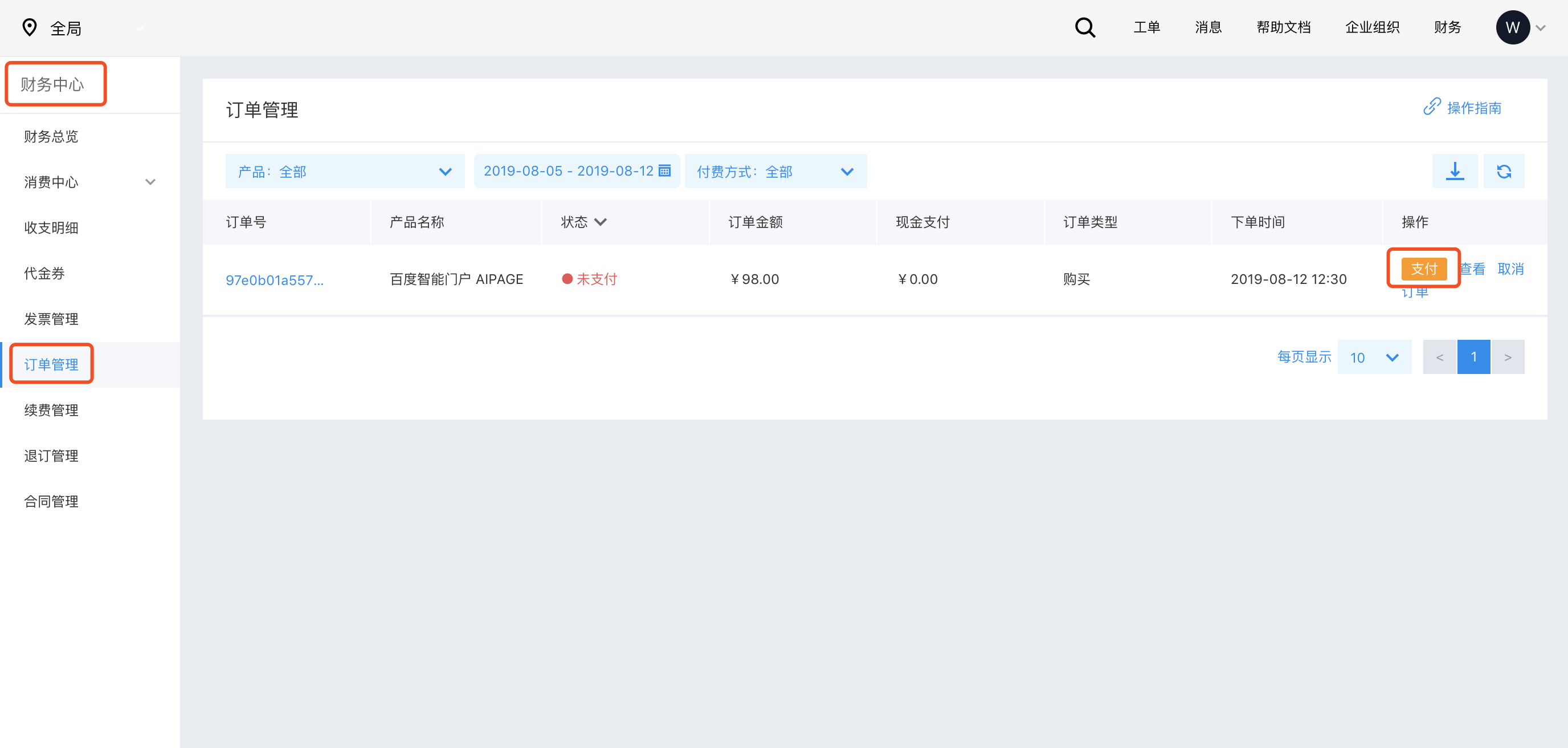This screenshot has height=748, width=1568.
Task: Click the 操作指南 link icon
Action: point(1432,107)
